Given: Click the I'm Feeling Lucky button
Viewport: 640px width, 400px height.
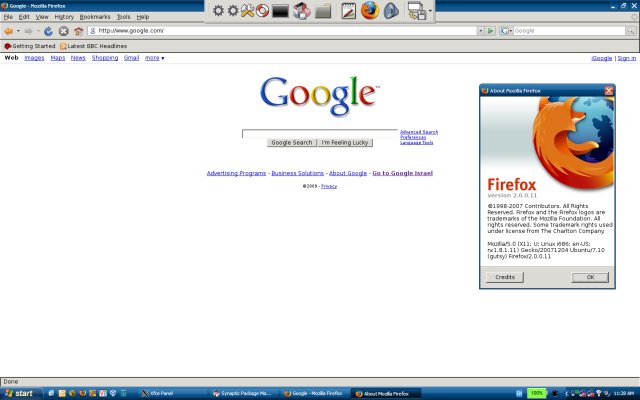Looking at the screenshot, I should point(345,142).
